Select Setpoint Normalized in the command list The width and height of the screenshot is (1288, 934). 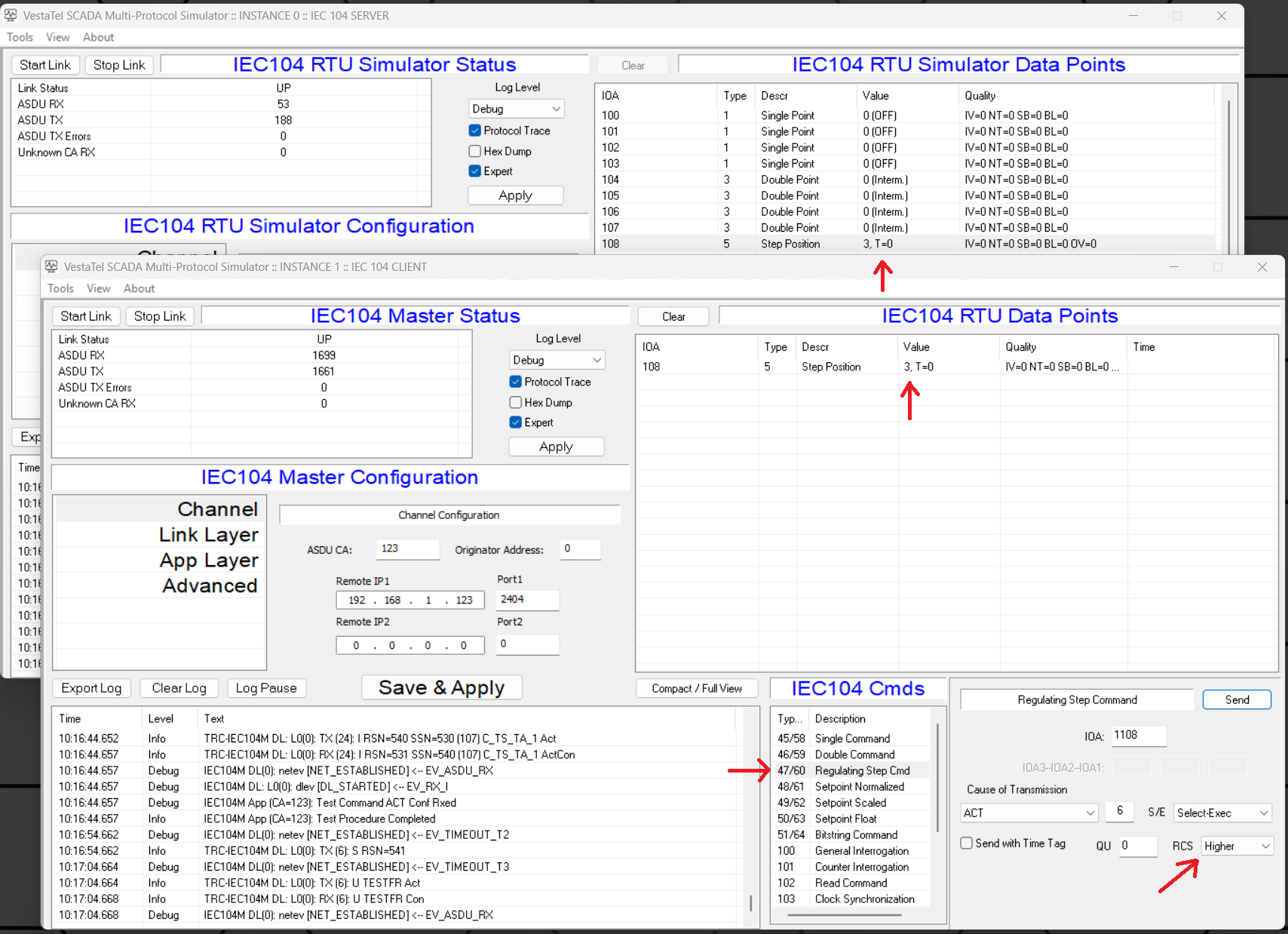pyautogui.click(x=859, y=787)
